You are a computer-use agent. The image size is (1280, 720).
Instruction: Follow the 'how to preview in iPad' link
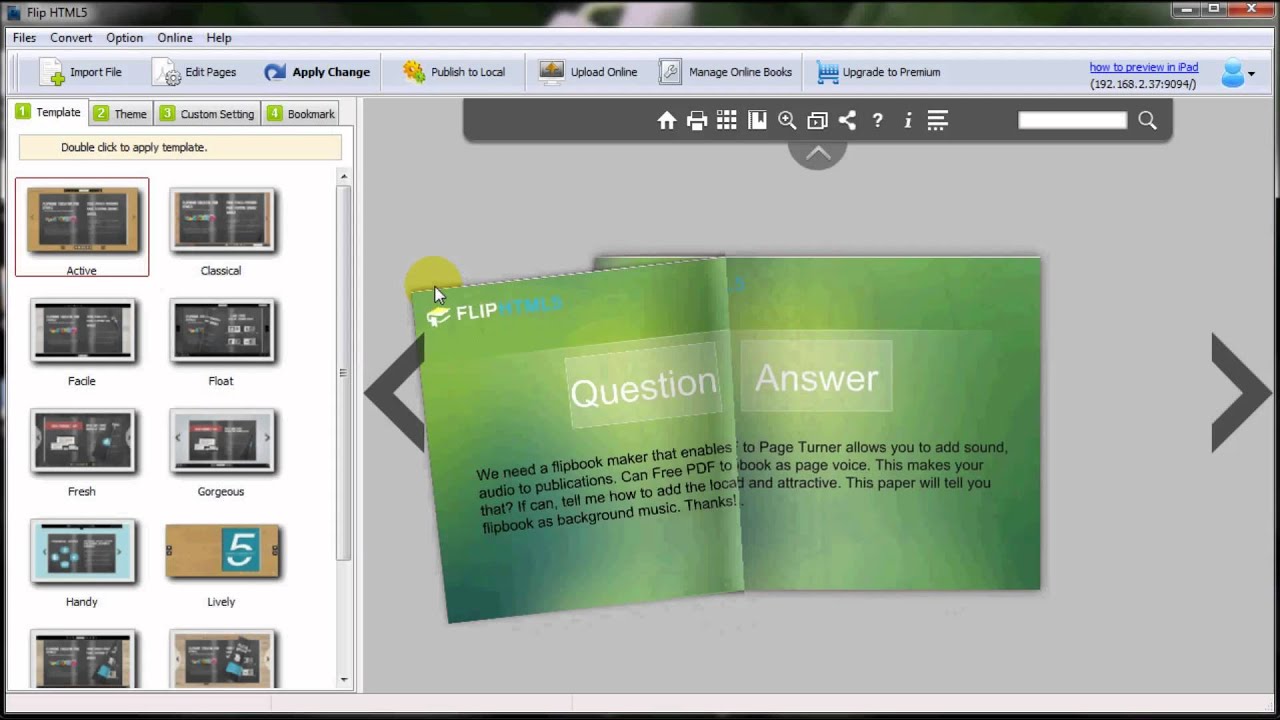coord(1144,67)
